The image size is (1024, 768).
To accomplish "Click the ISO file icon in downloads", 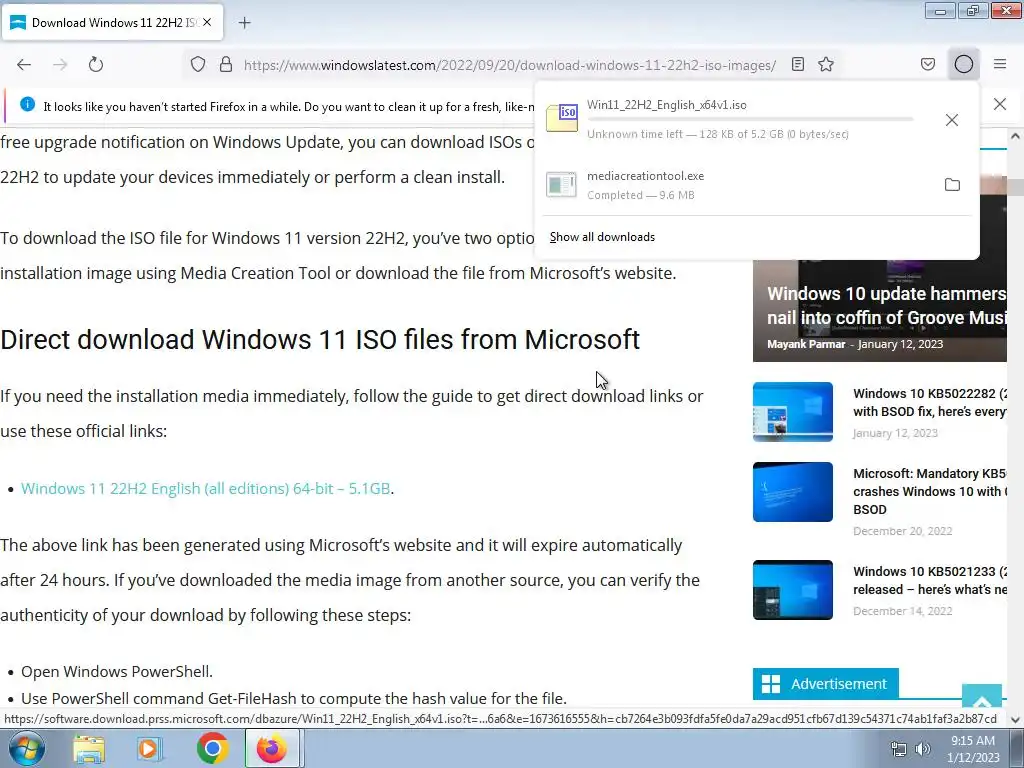I will [x=562, y=118].
